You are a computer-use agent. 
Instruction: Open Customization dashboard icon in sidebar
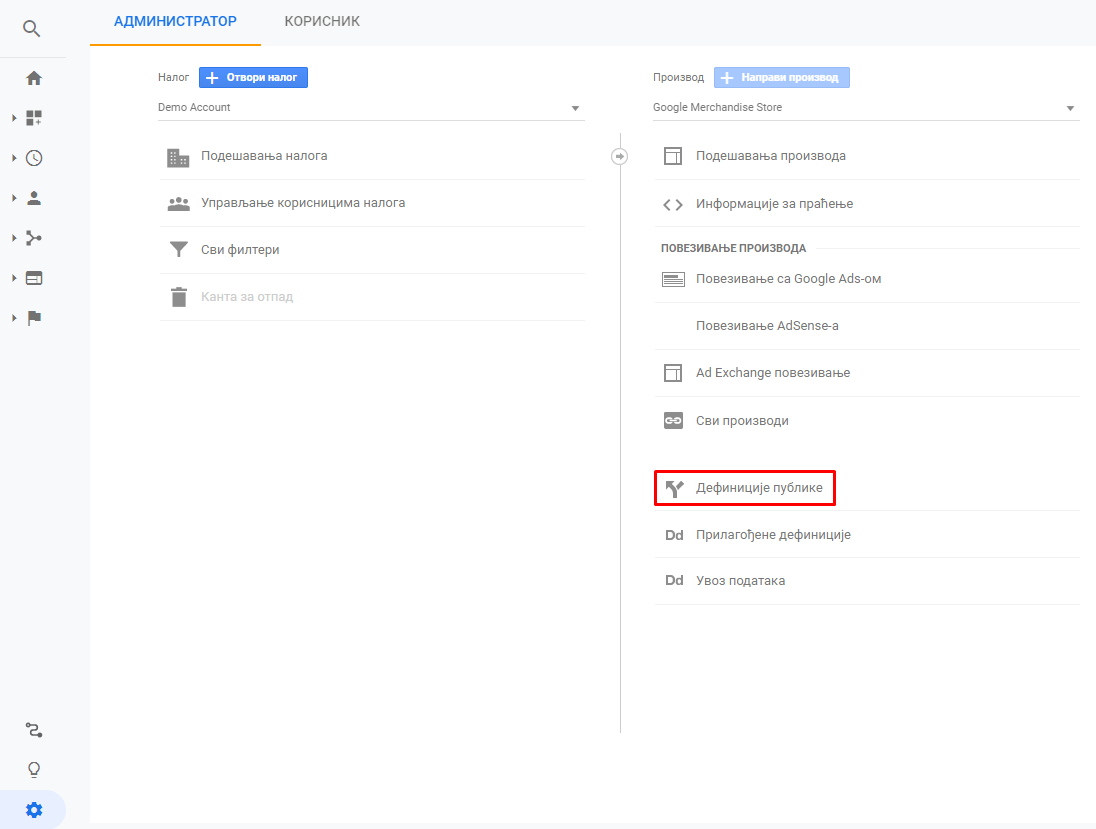point(34,118)
